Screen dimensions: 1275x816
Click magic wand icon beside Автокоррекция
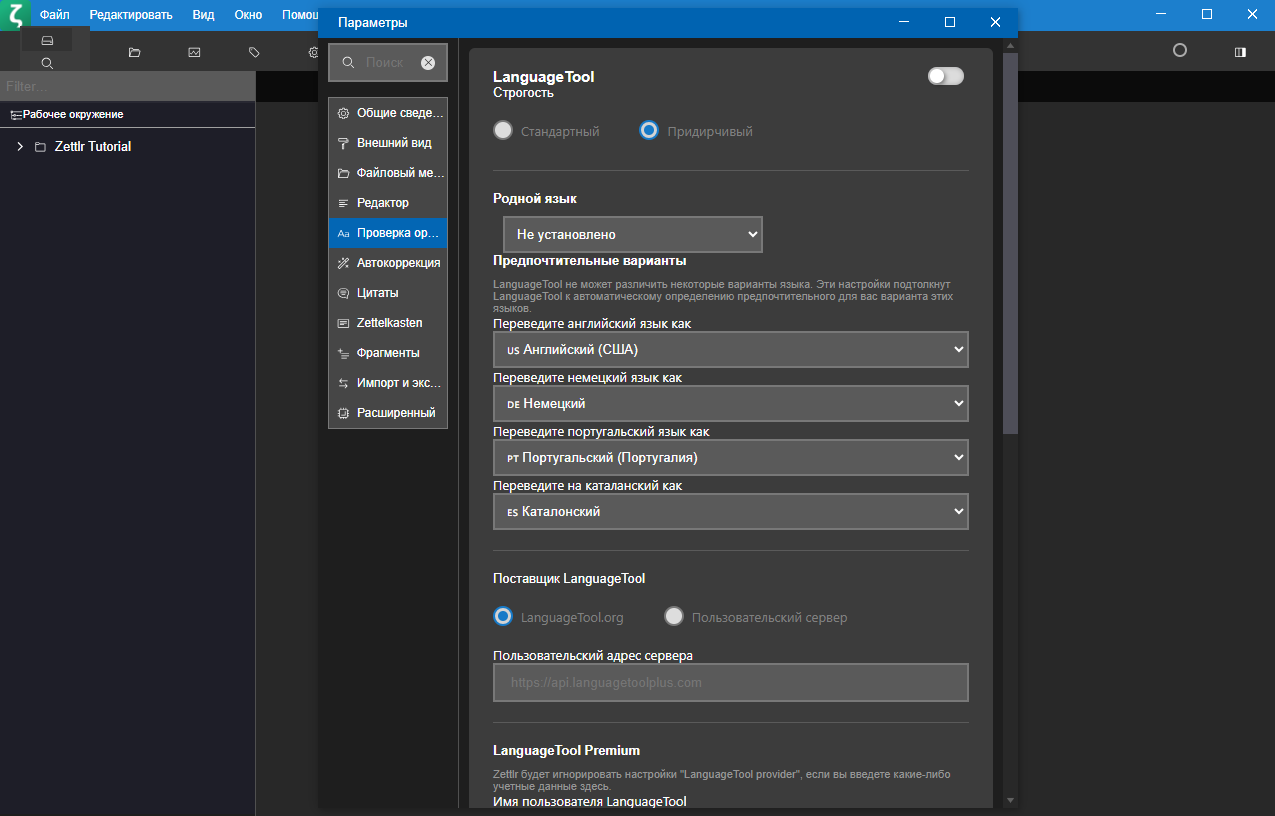coord(343,263)
